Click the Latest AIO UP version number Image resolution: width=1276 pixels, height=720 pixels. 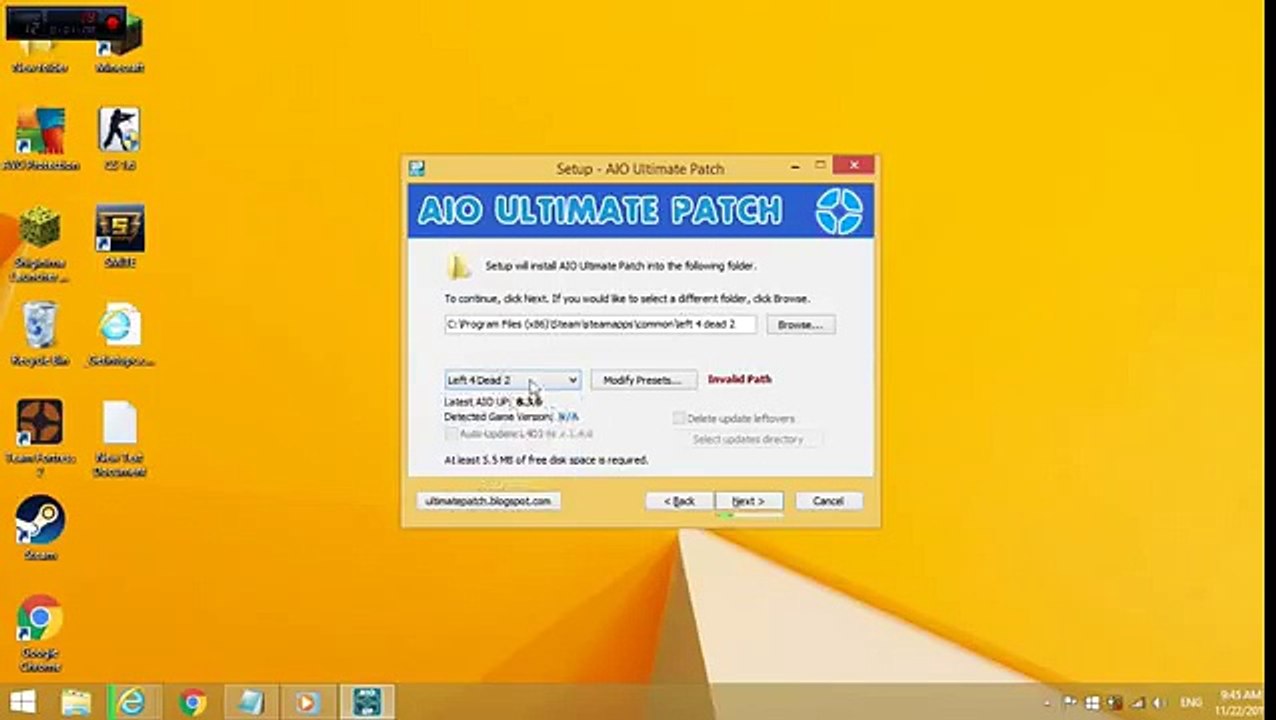(529, 401)
